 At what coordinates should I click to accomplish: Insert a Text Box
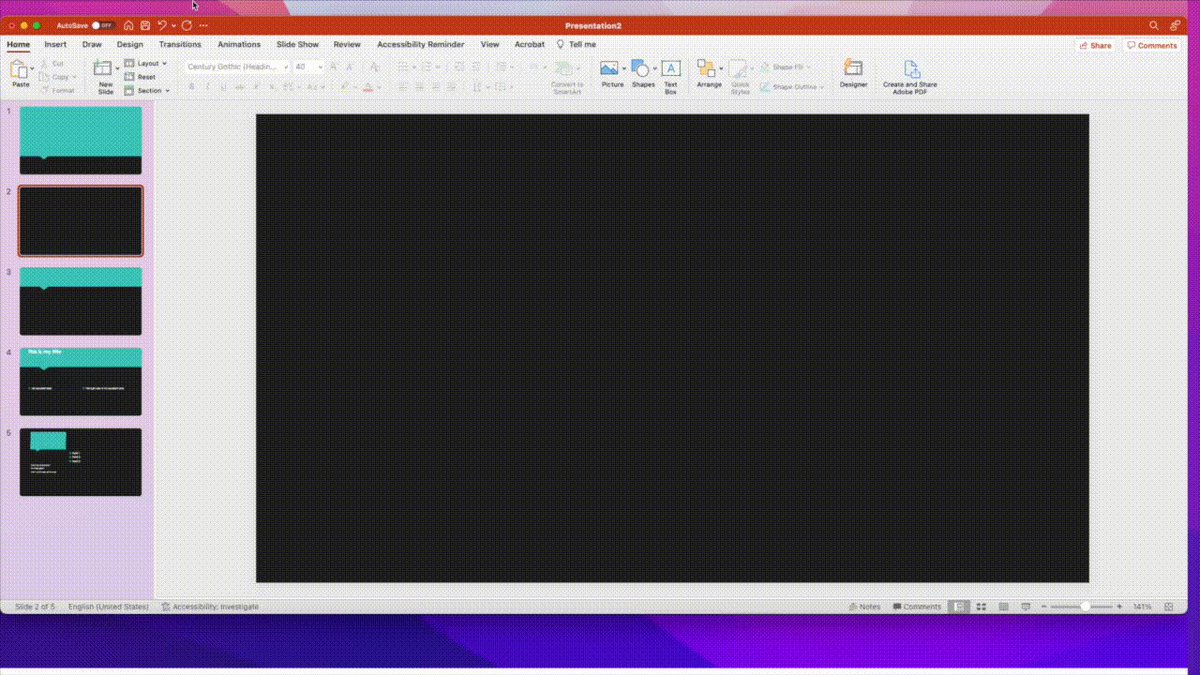click(x=670, y=72)
